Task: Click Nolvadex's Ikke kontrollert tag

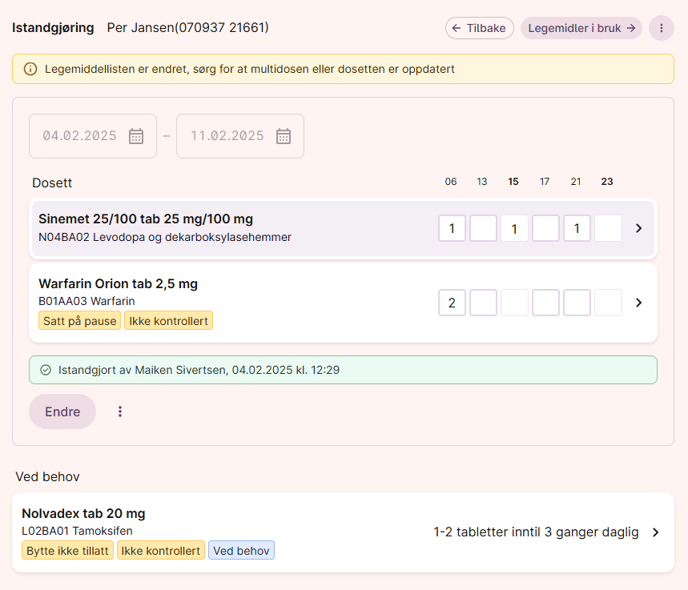Action: 161,551
